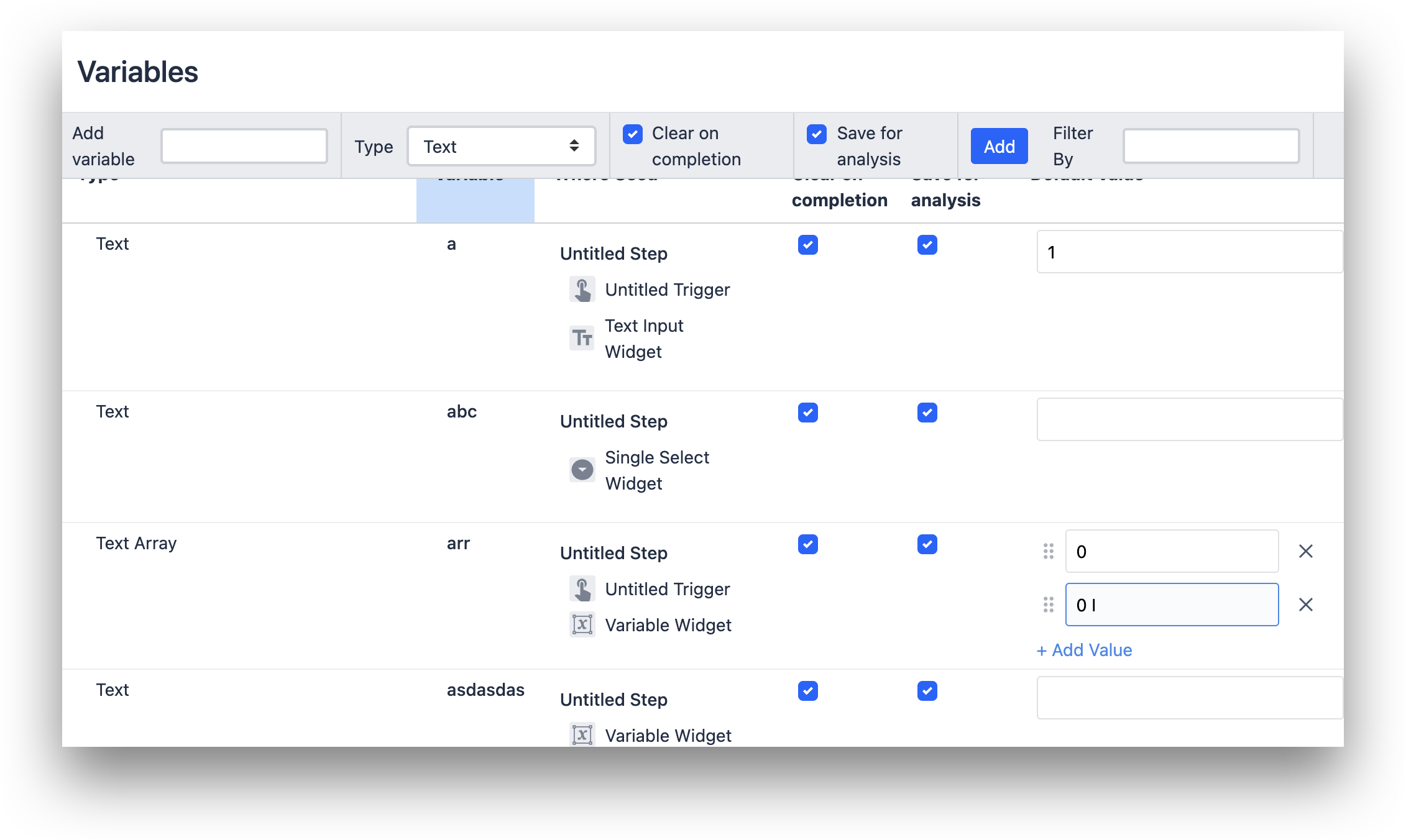Click the '+ Add Value' link for 'arr' array
1406x840 pixels.
click(x=1085, y=650)
